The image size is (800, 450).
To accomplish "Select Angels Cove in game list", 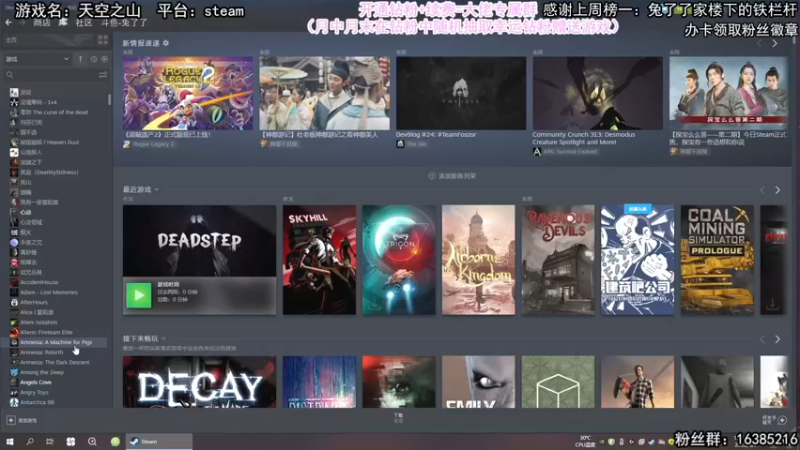I will tap(36, 382).
